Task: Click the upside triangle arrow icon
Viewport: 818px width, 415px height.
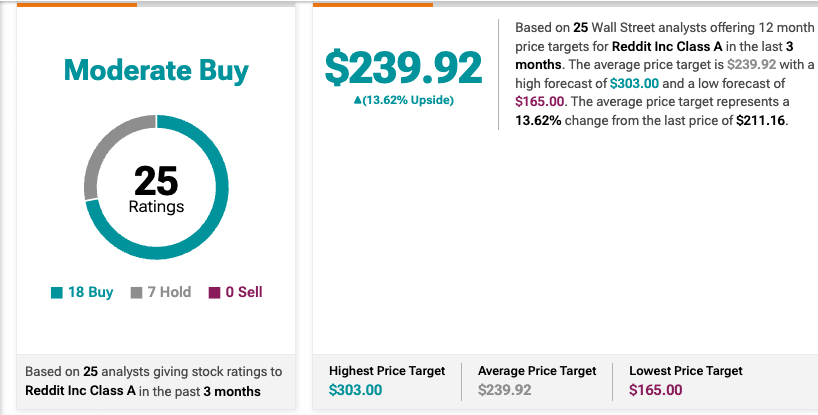Action: coord(358,100)
